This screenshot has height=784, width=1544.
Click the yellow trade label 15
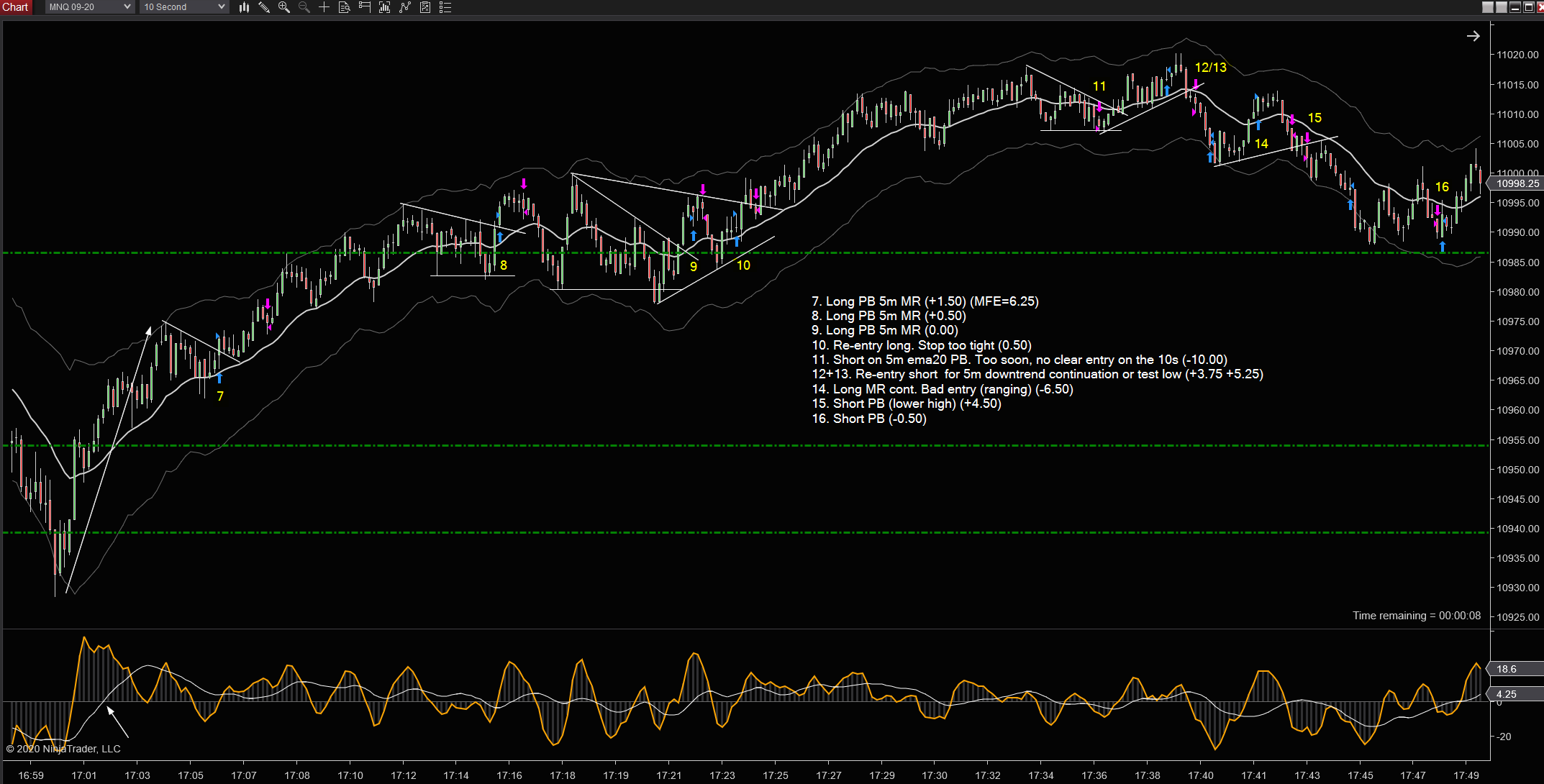click(x=1314, y=118)
